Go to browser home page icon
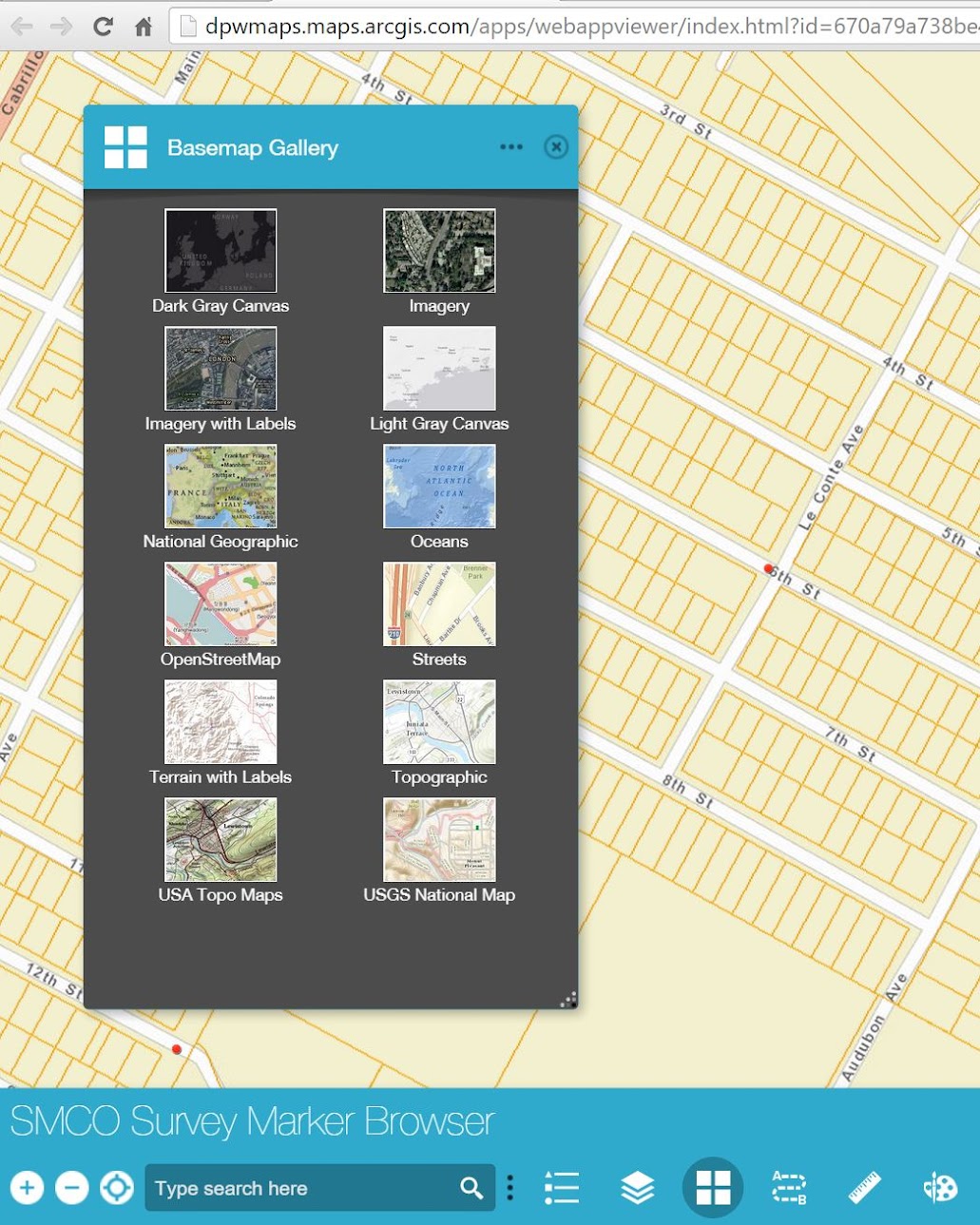This screenshot has width=980, height=1225. (144, 27)
